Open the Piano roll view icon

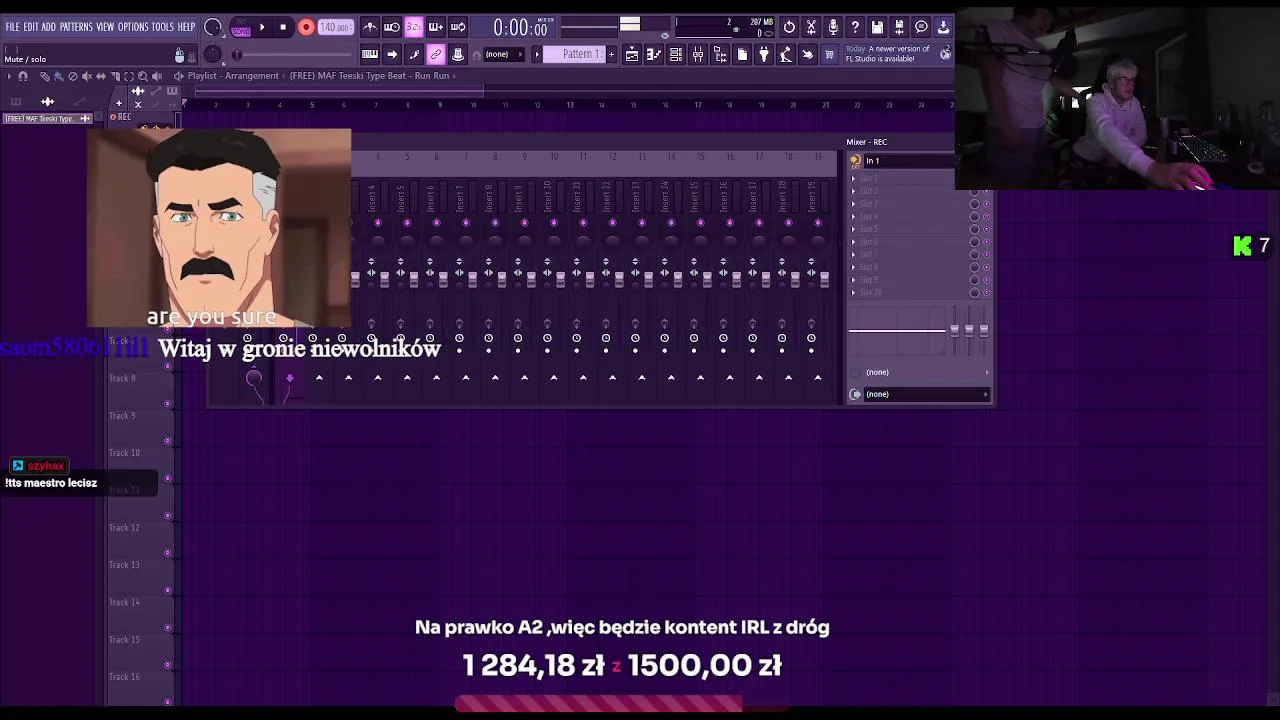coord(654,54)
